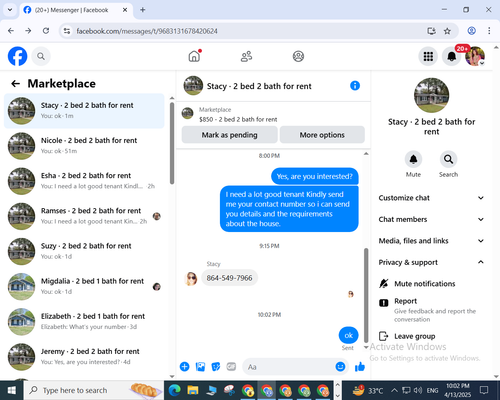The image size is (500, 400).
Task: Reload the page
Action: coord(46,31)
